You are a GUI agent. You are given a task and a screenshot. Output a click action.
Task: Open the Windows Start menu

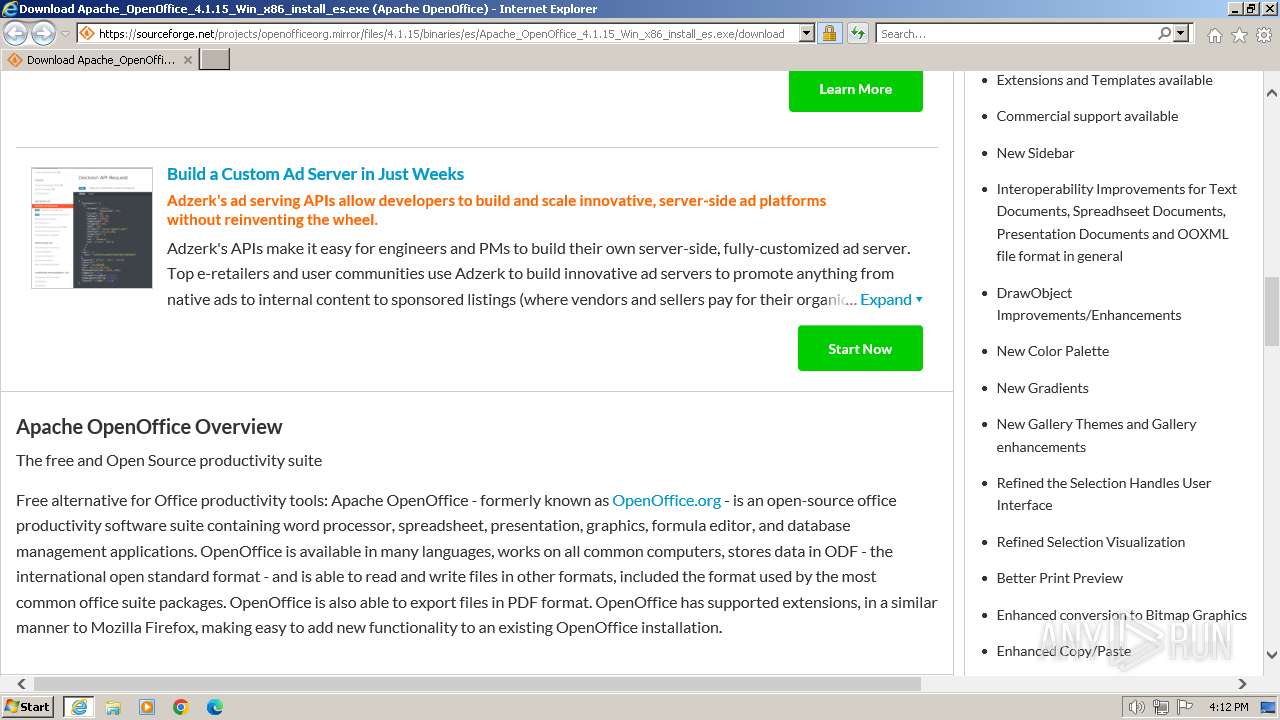[x=27, y=706]
